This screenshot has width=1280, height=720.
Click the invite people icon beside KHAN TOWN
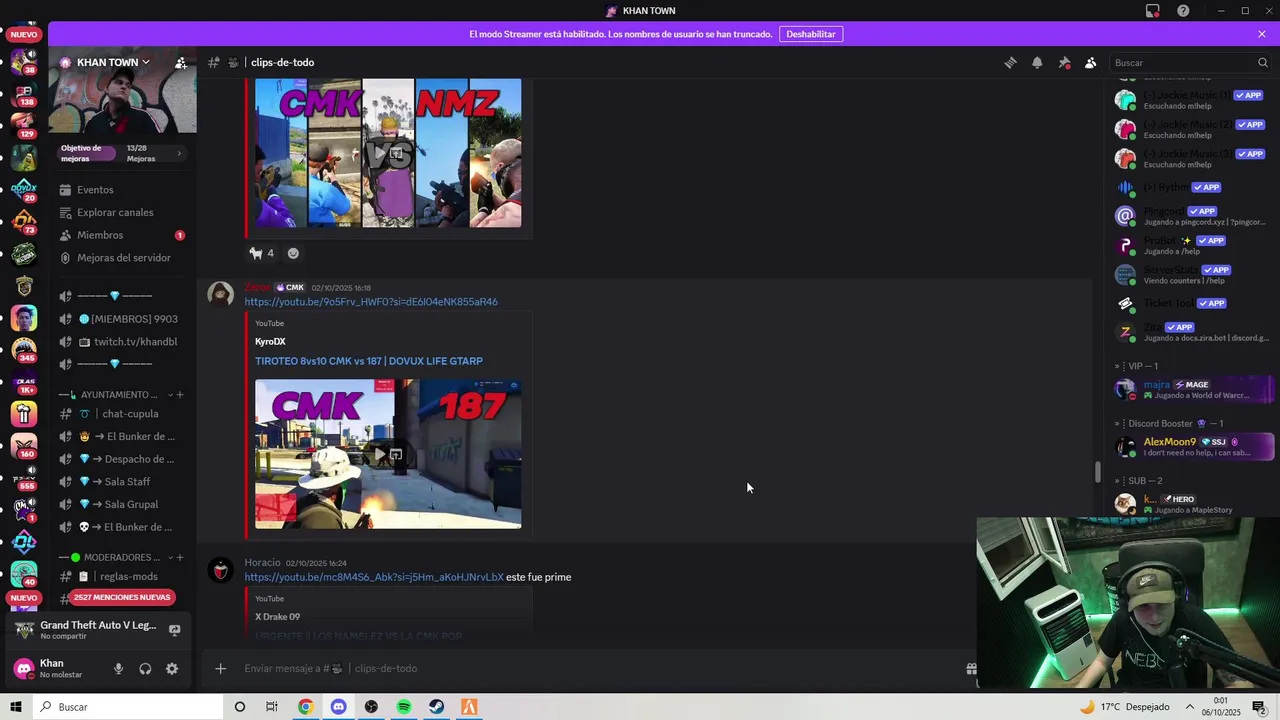(181, 62)
